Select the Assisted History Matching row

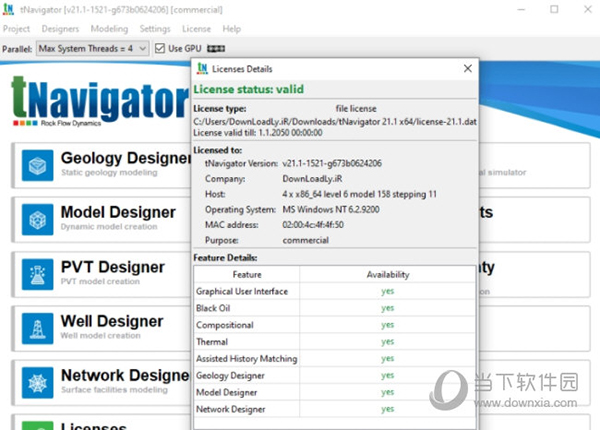click(x=335, y=358)
